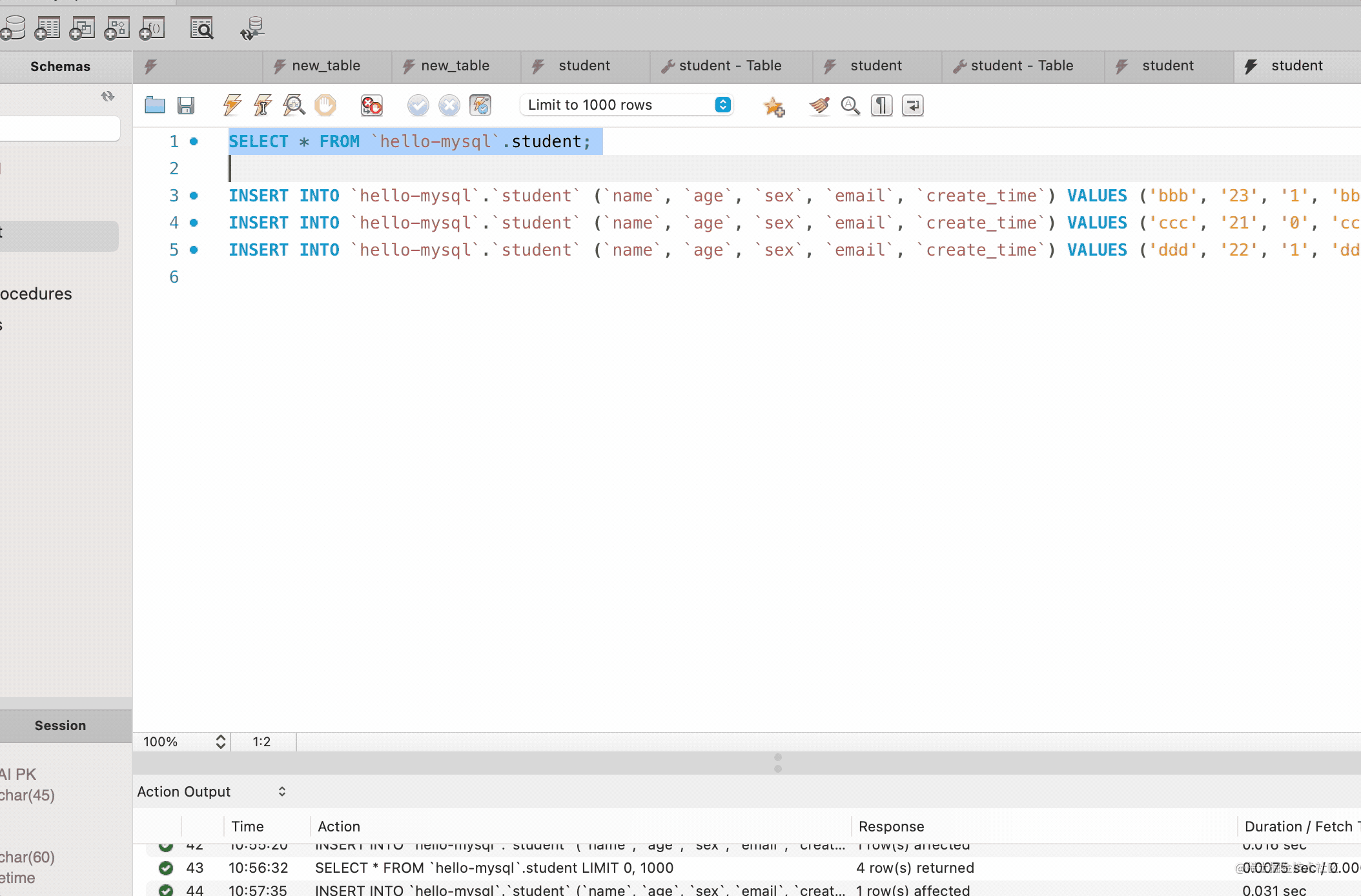The width and height of the screenshot is (1361, 896).
Task: Click the Session panel header
Action: click(x=60, y=726)
